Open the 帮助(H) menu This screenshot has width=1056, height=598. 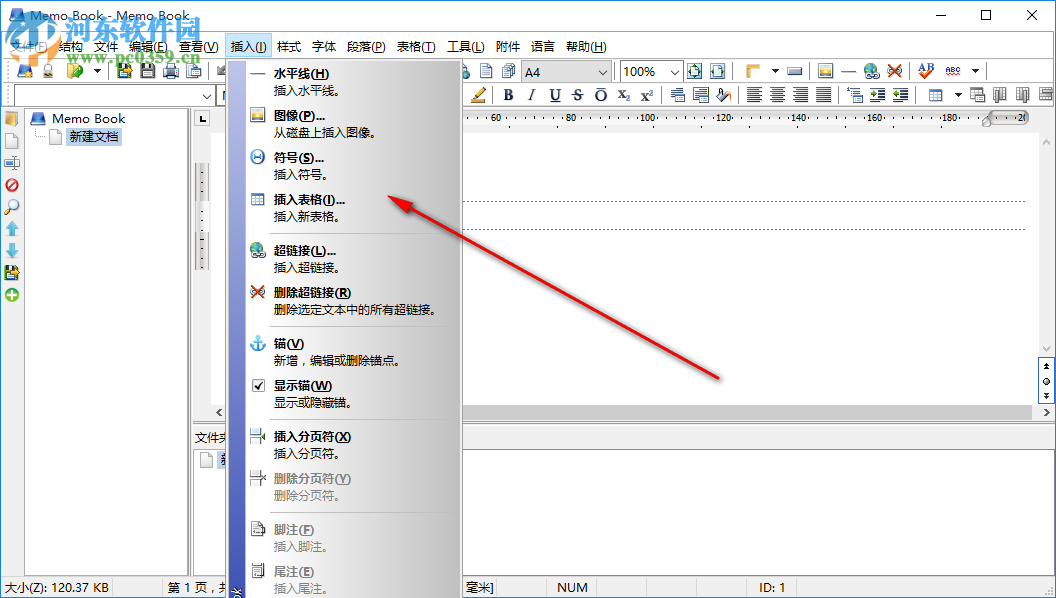coord(586,46)
